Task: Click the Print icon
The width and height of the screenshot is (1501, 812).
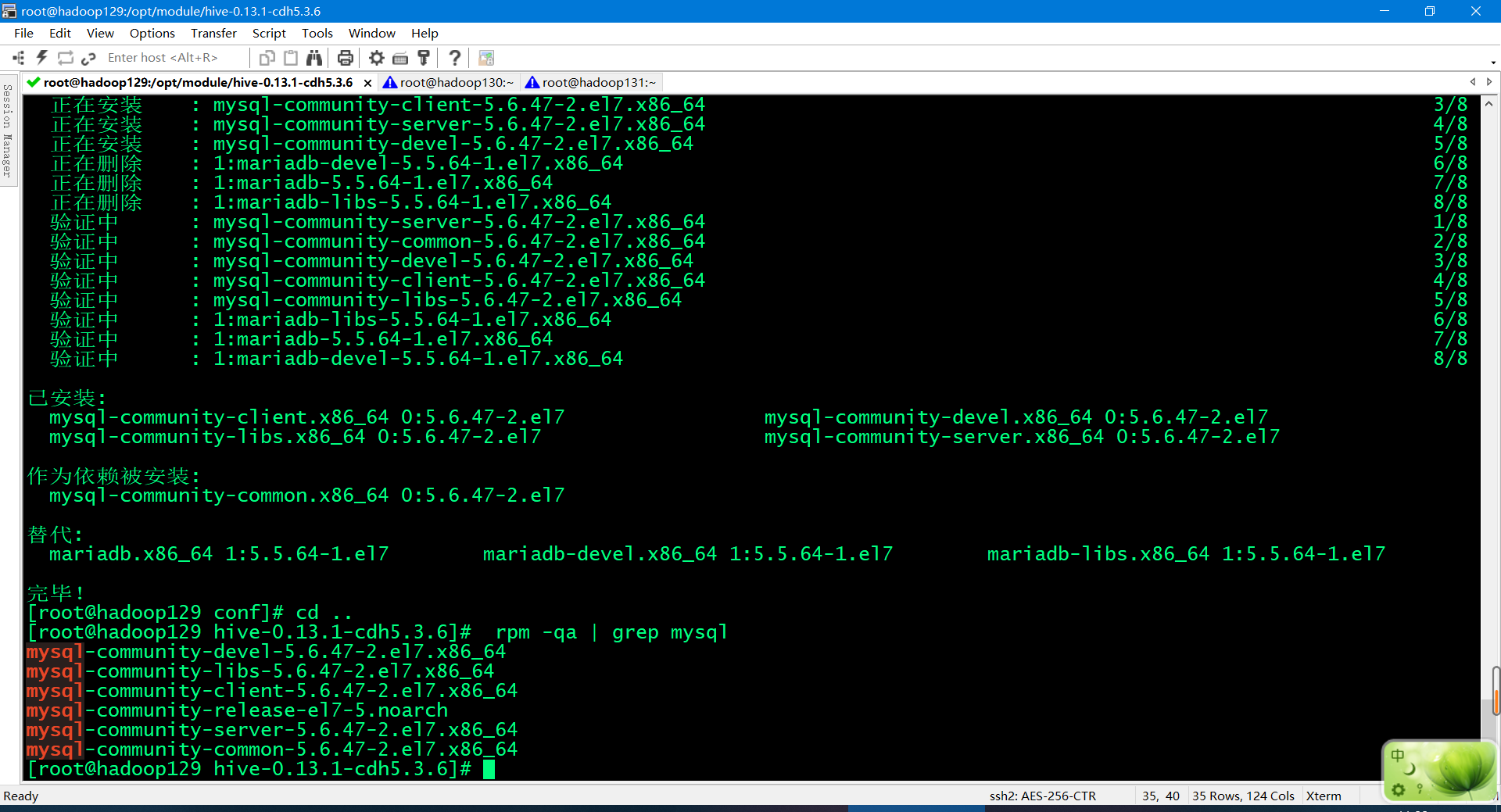Action: [x=345, y=58]
